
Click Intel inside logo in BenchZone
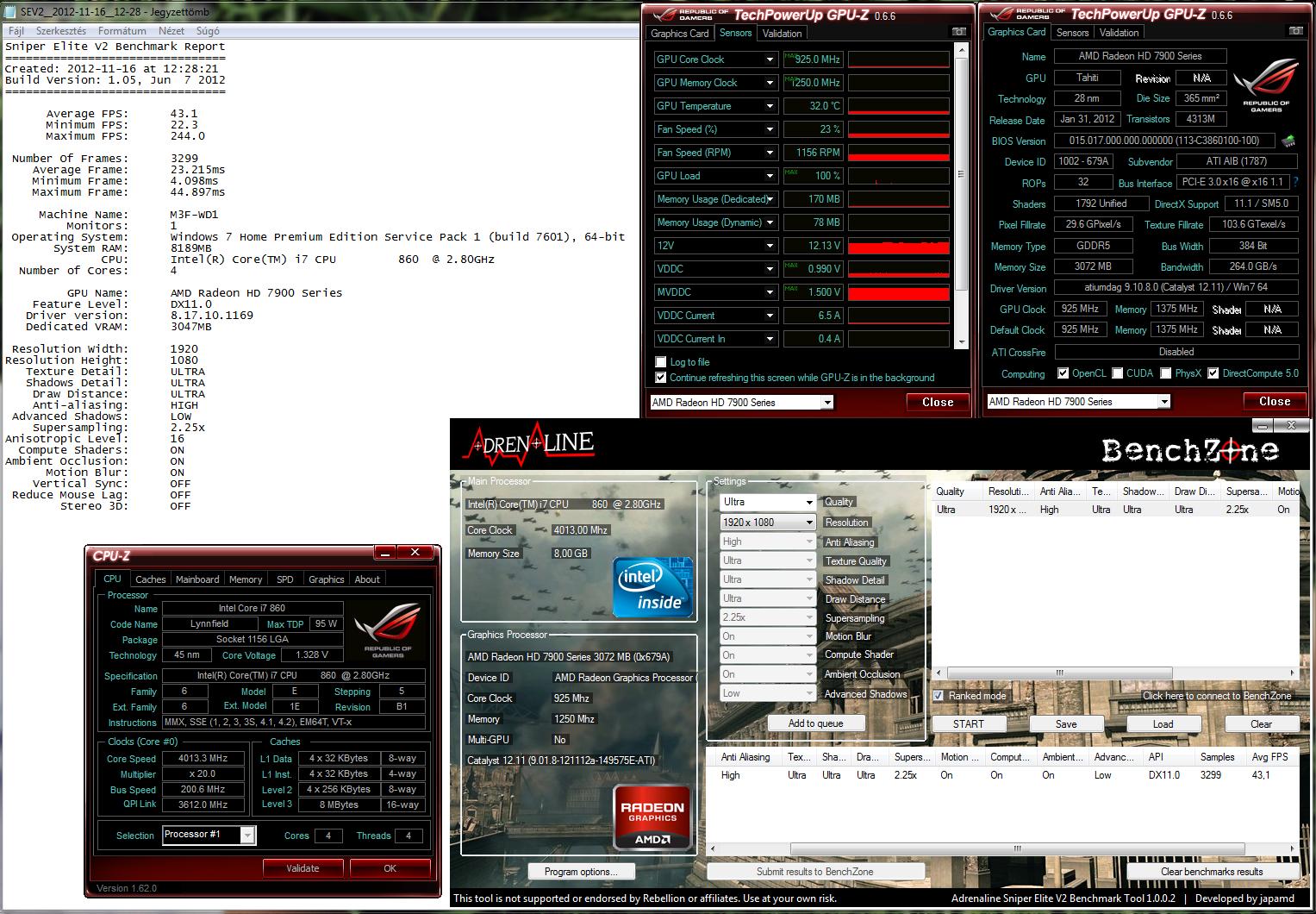tap(653, 587)
